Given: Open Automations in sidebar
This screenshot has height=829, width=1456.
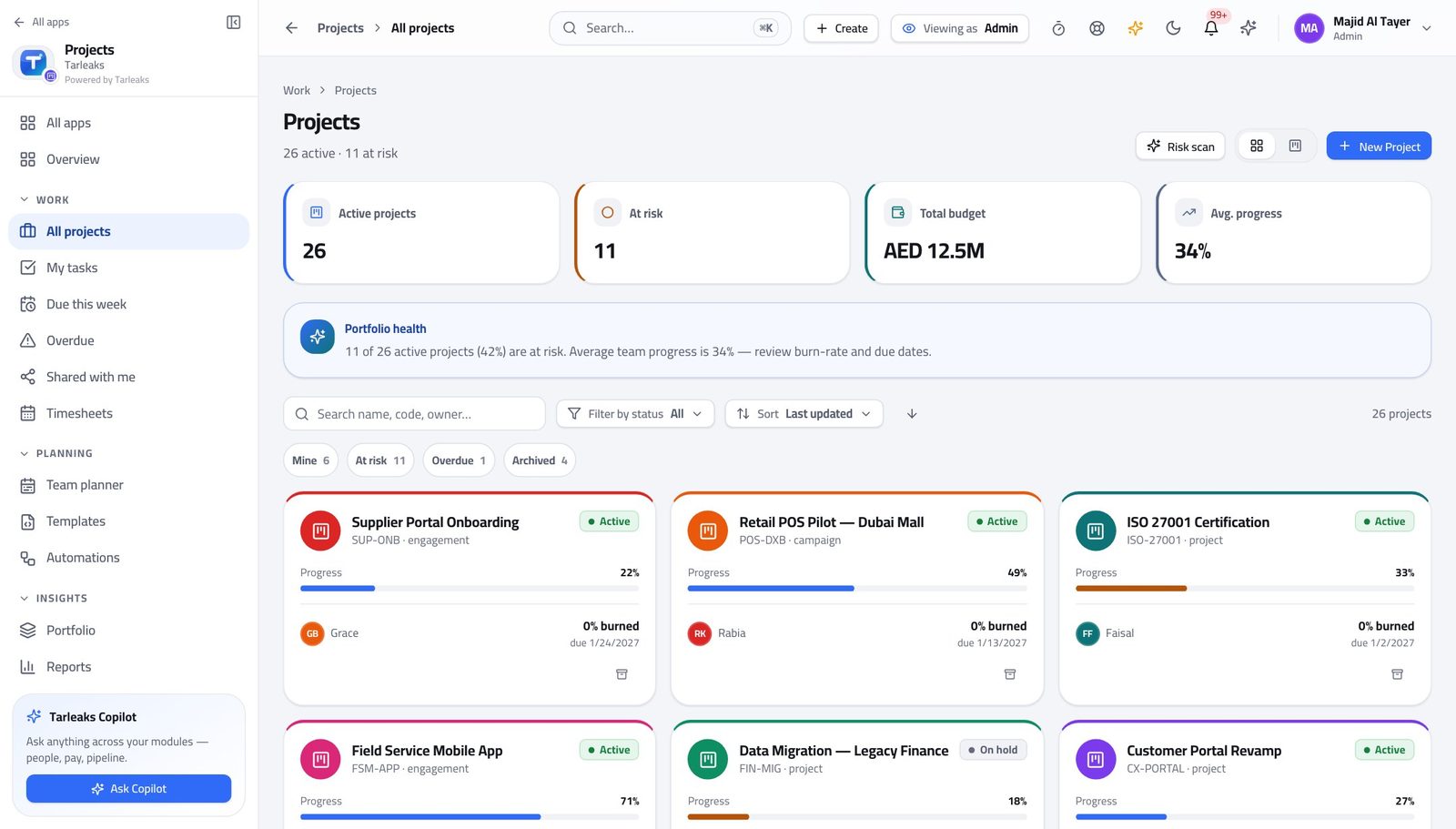Looking at the screenshot, I should tap(128, 558).
